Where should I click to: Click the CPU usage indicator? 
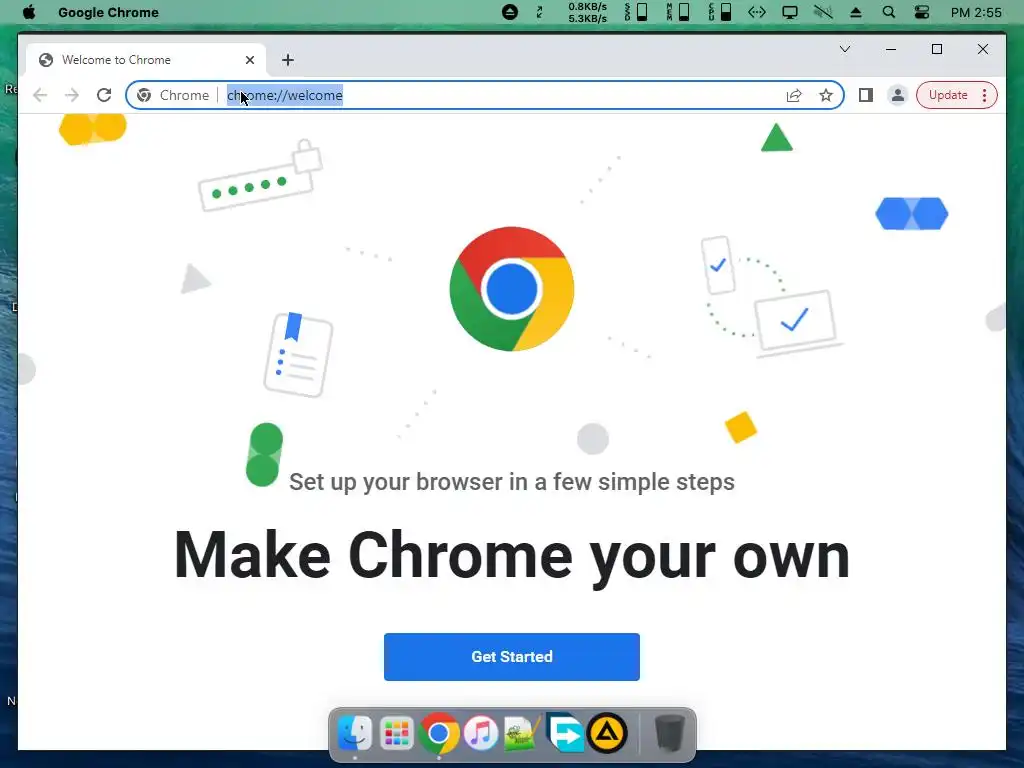[x=720, y=12]
